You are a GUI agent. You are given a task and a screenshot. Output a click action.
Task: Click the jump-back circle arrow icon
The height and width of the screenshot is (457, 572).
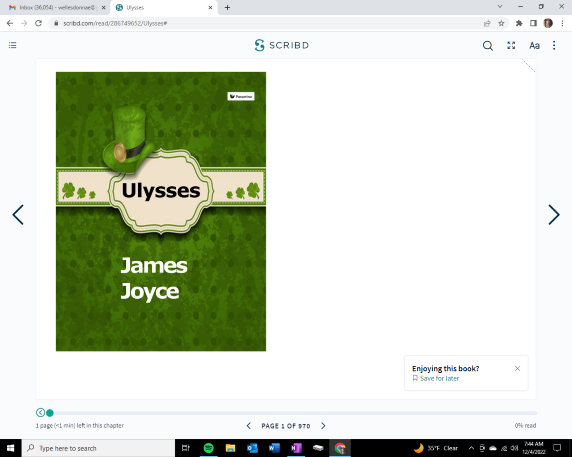tap(40, 413)
